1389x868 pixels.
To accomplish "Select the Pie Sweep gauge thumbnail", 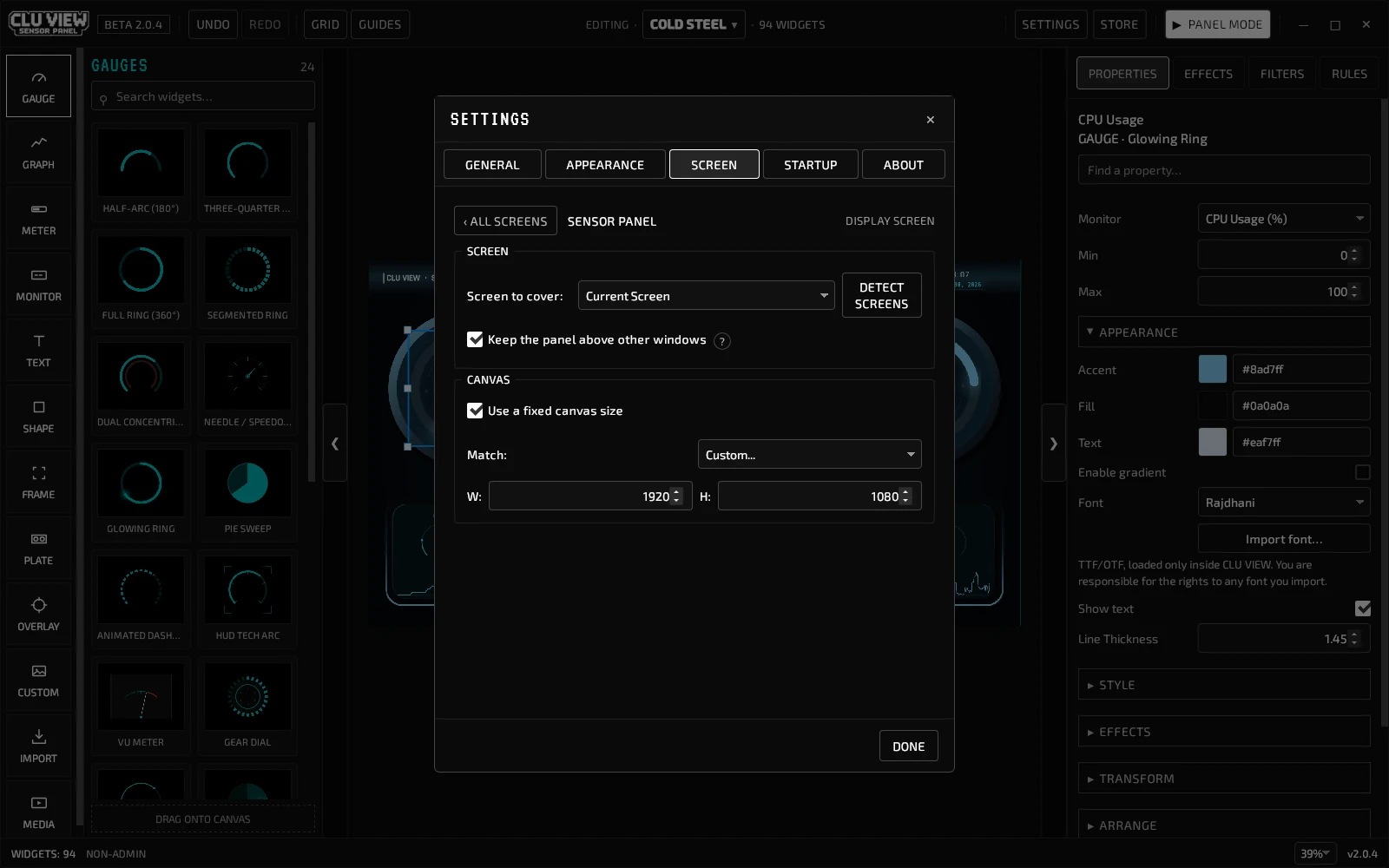I will point(247,492).
